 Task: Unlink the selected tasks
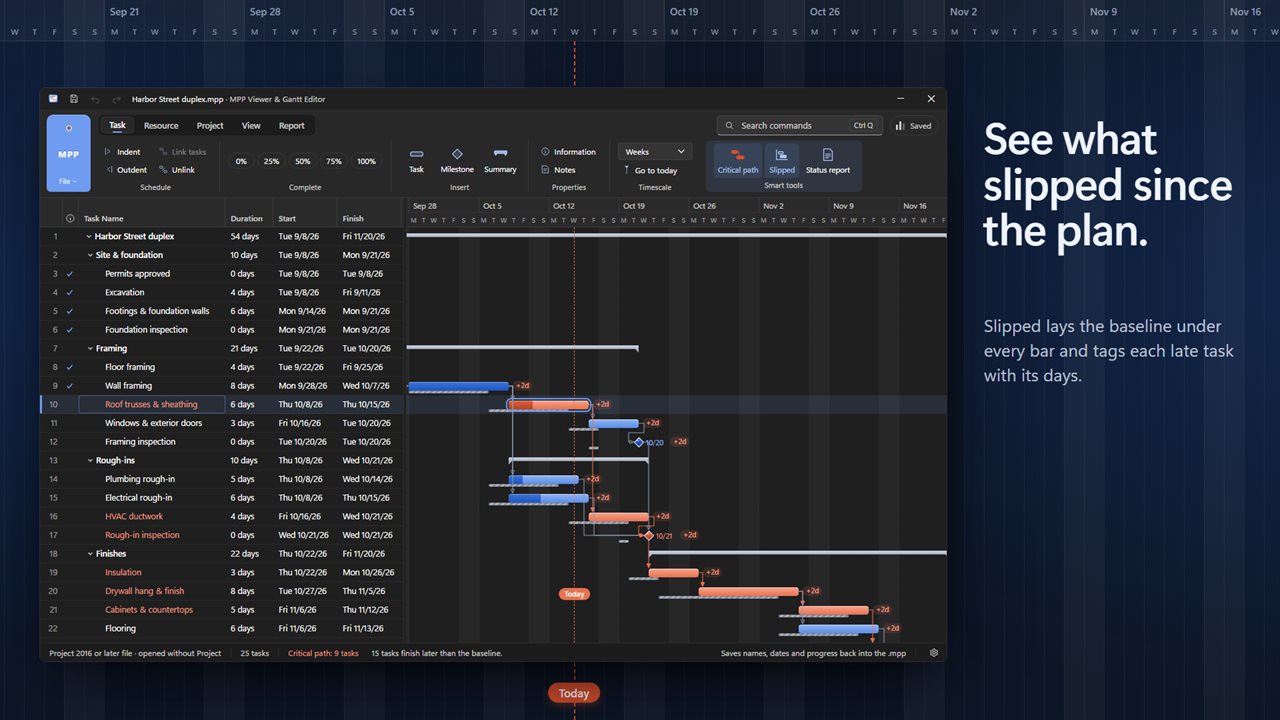pyautogui.click(x=177, y=170)
